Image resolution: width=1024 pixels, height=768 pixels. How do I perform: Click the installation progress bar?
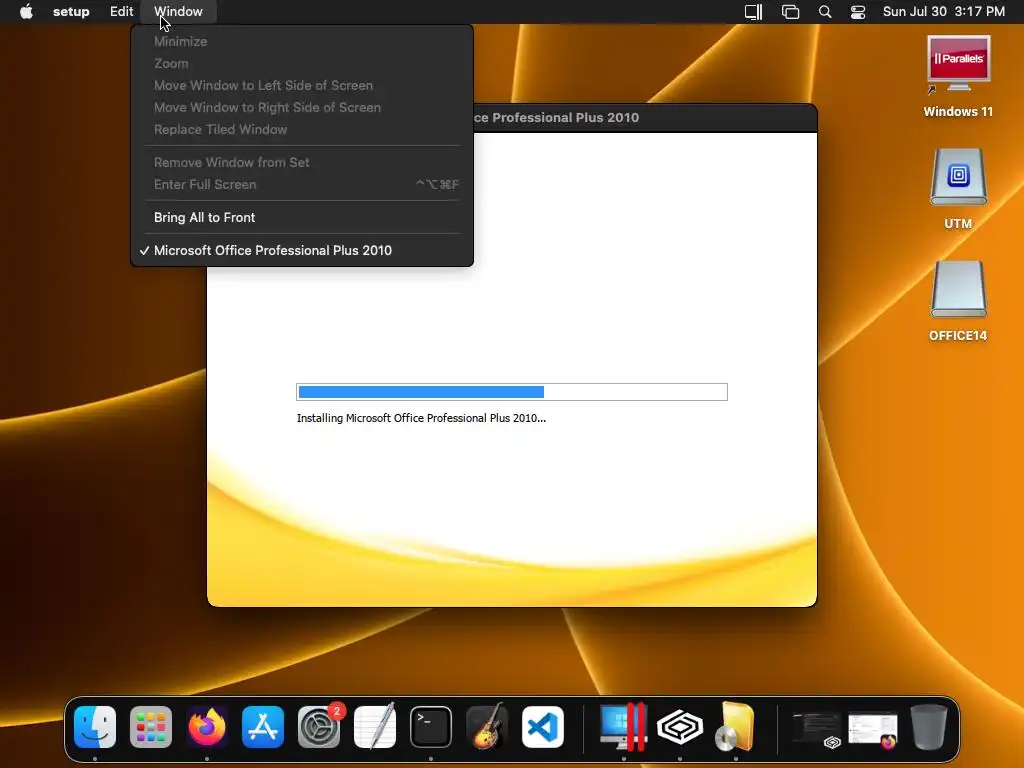pyautogui.click(x=512, y=392)
